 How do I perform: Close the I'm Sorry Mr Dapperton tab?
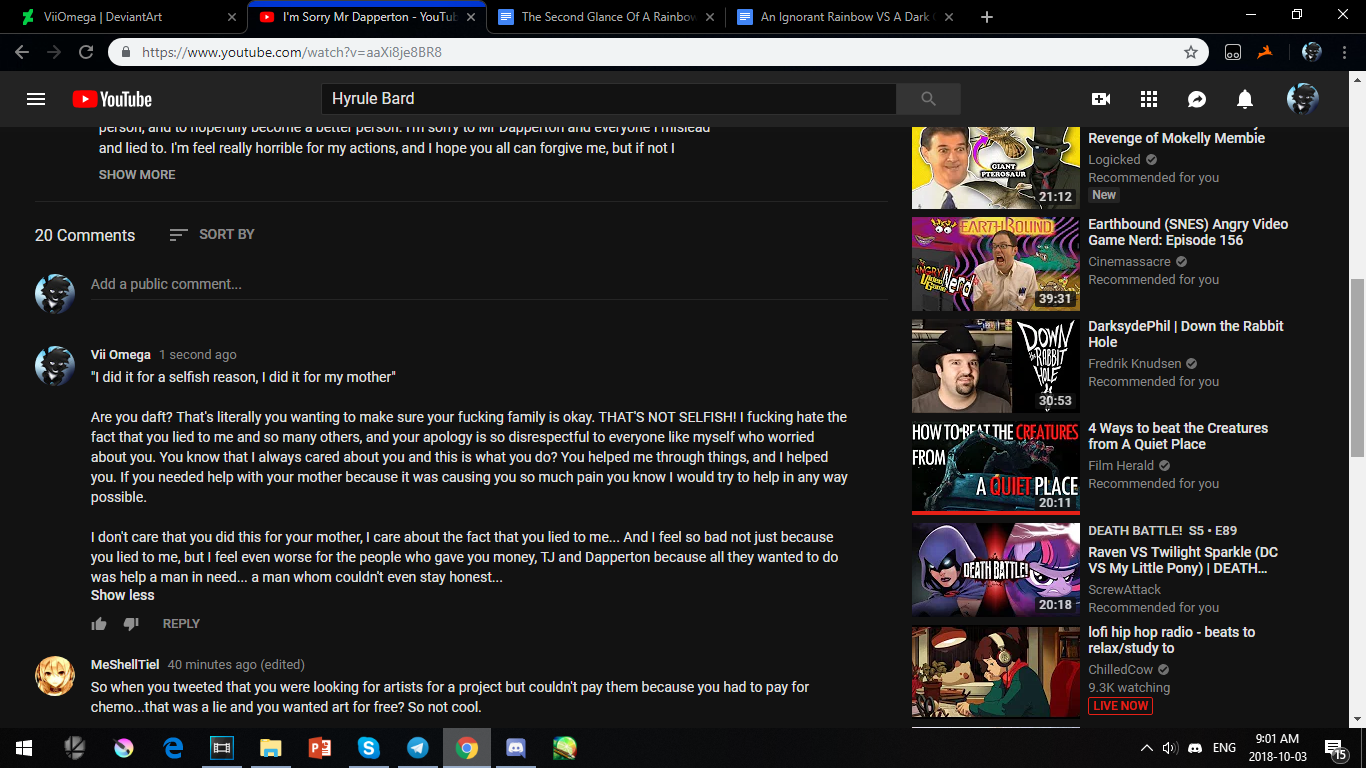[x=472, y=17]
